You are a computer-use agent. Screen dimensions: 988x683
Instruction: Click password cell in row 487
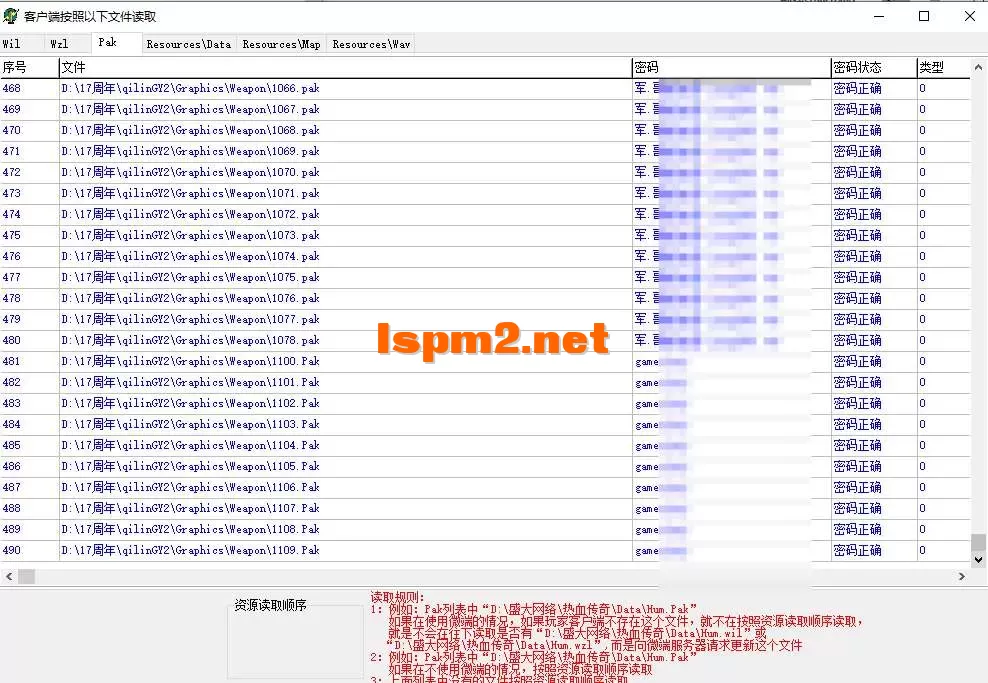(732, 487)
